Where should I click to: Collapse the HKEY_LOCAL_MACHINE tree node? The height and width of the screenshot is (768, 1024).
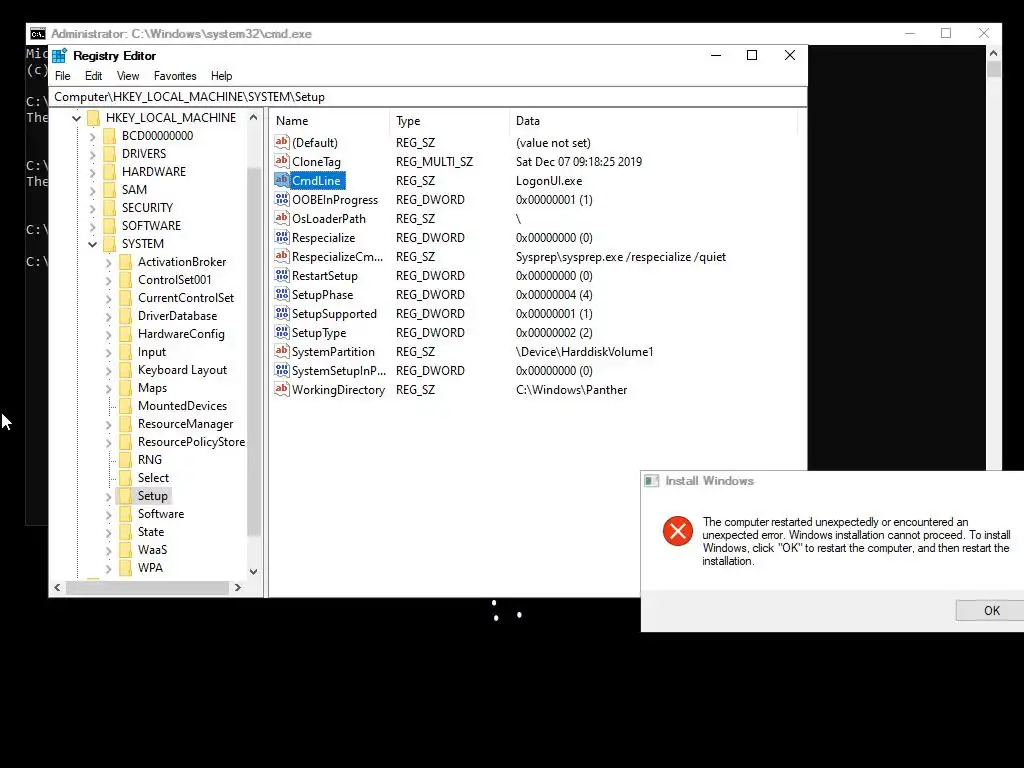(x=76, y=118)
